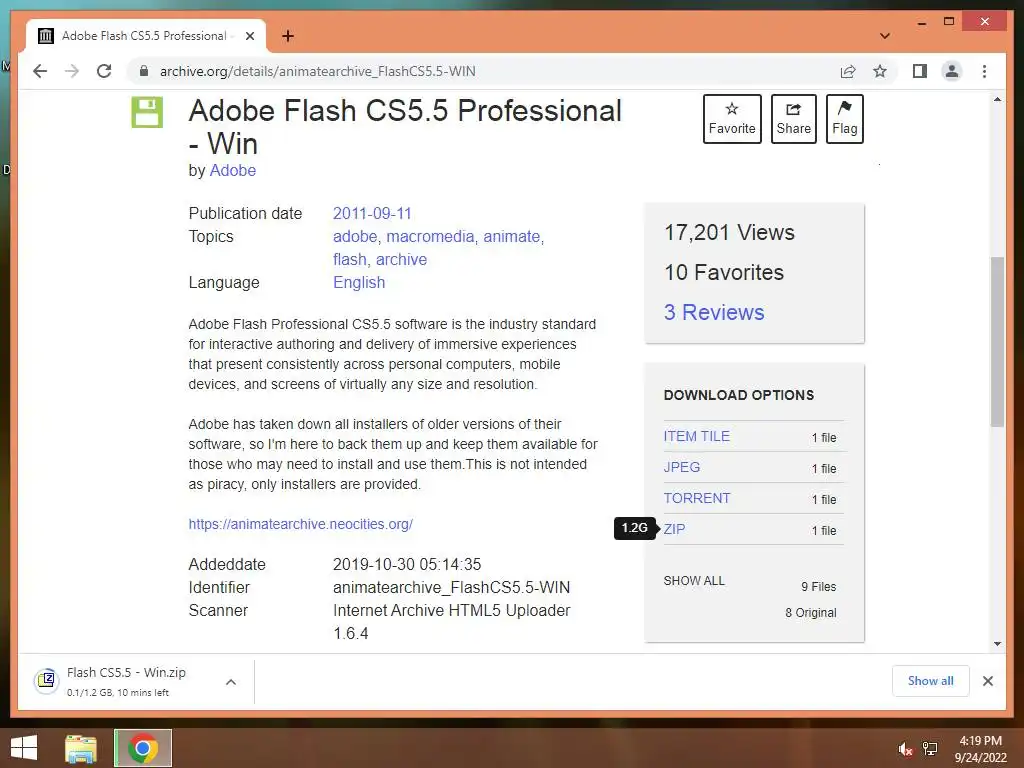This screenshot has width=1024, height=768.
Task: Go back using the browser back arrow
Action: pyautogui.click(x=40, y=71)
